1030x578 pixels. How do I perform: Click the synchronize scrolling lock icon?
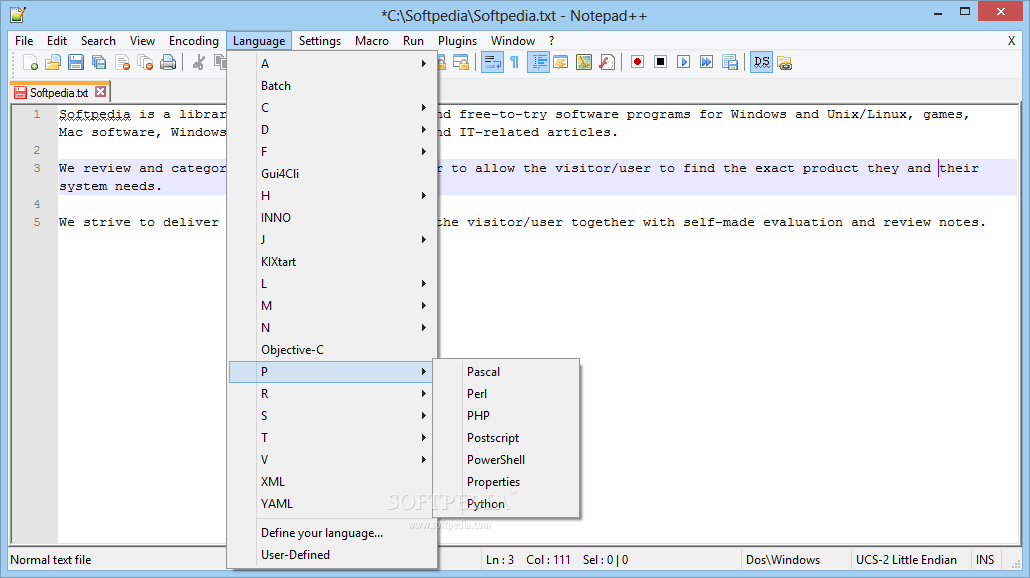pos(461,62)
